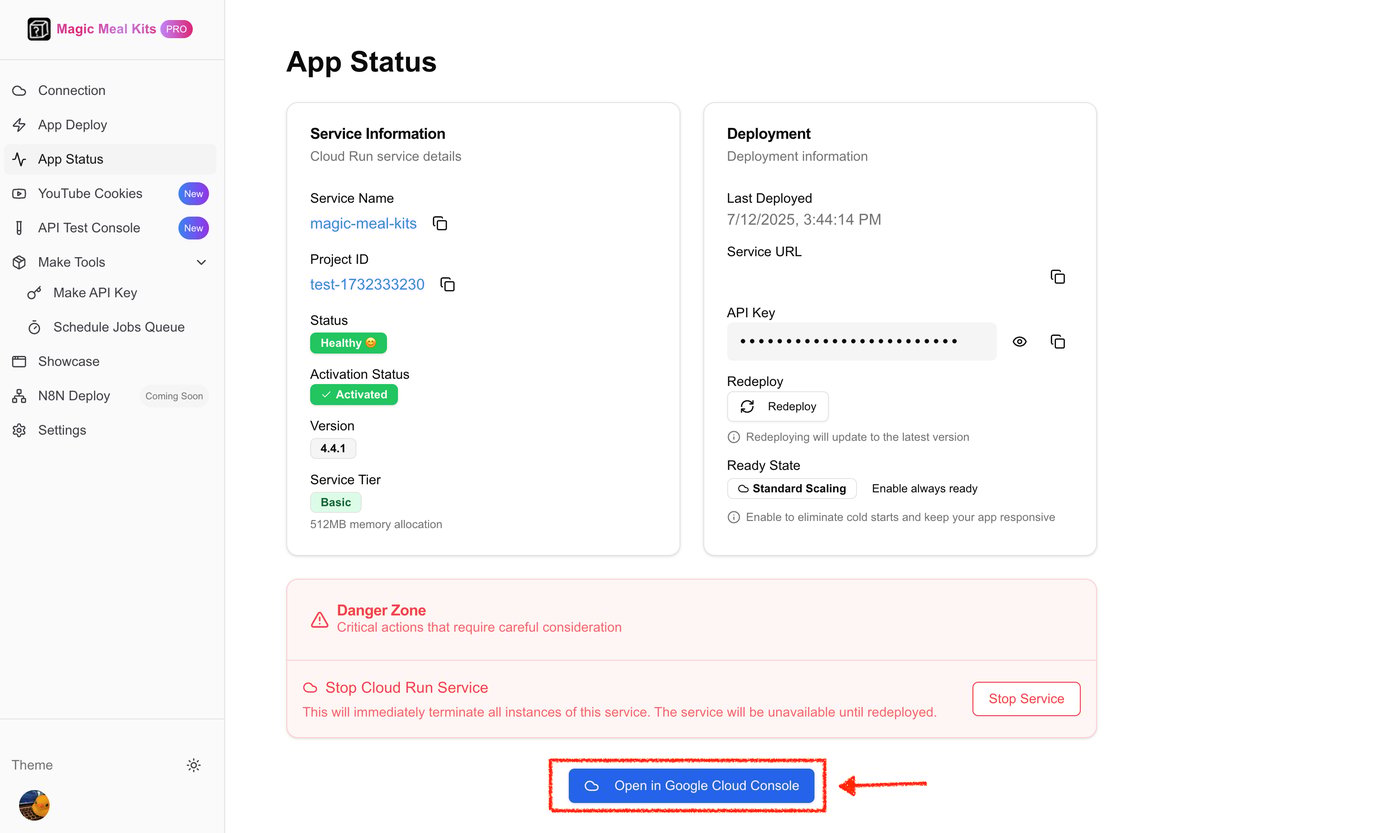Open the user avatar profile
This screenshot has width=1400, height=833.
34,805
